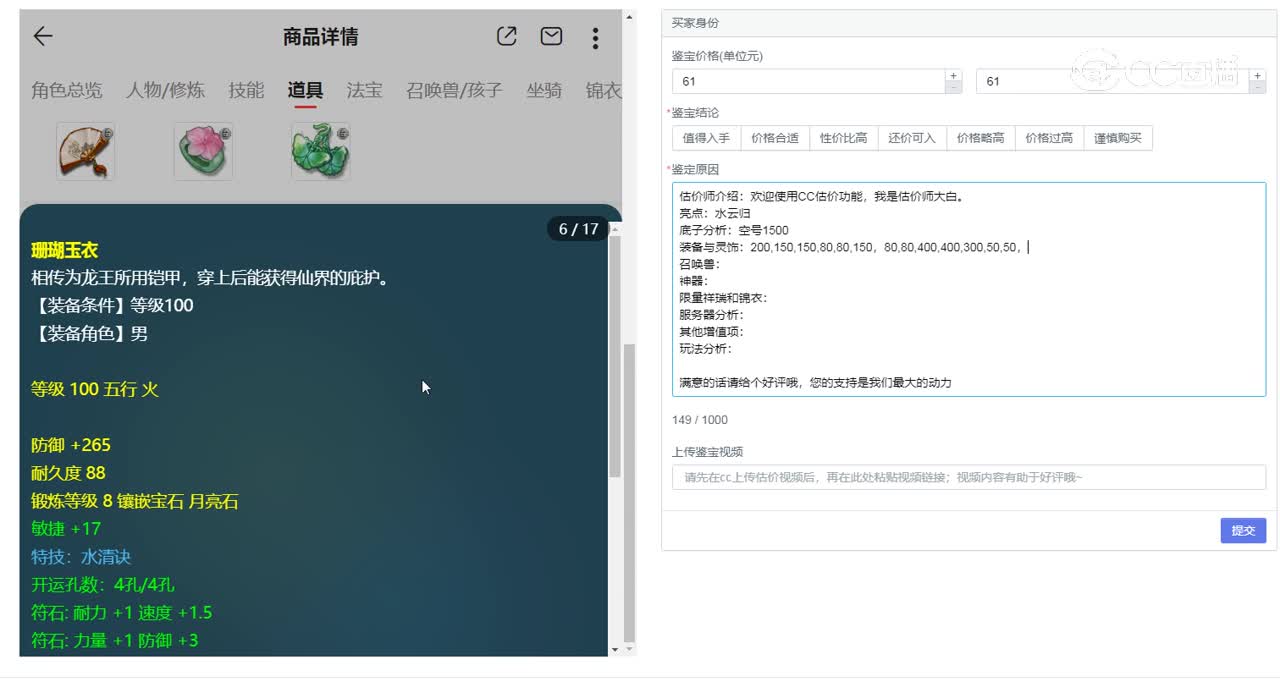This screenshot has height=682, width=1280.
Task: Increment the first price with plus stepper
Action: 953,75
